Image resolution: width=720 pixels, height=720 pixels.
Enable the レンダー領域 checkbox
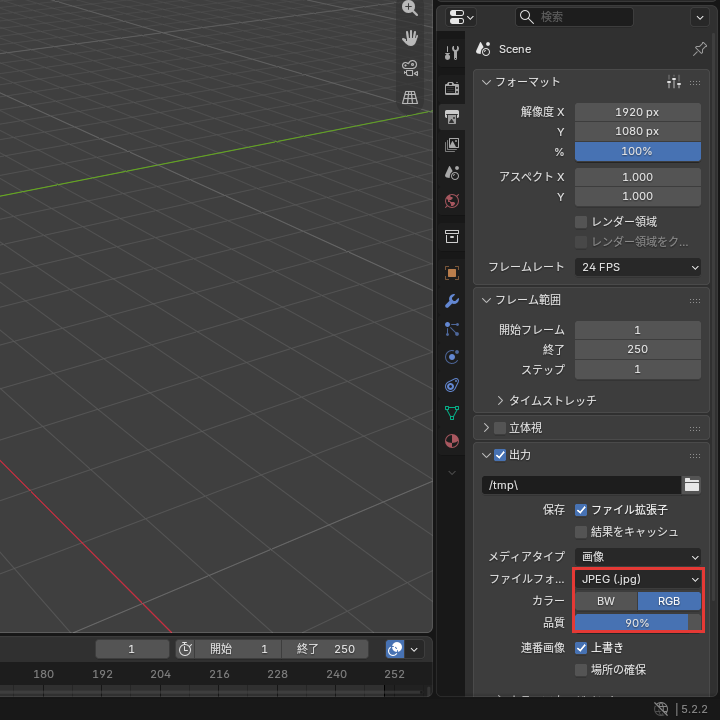pyautogui.click(x=581, y=222)
